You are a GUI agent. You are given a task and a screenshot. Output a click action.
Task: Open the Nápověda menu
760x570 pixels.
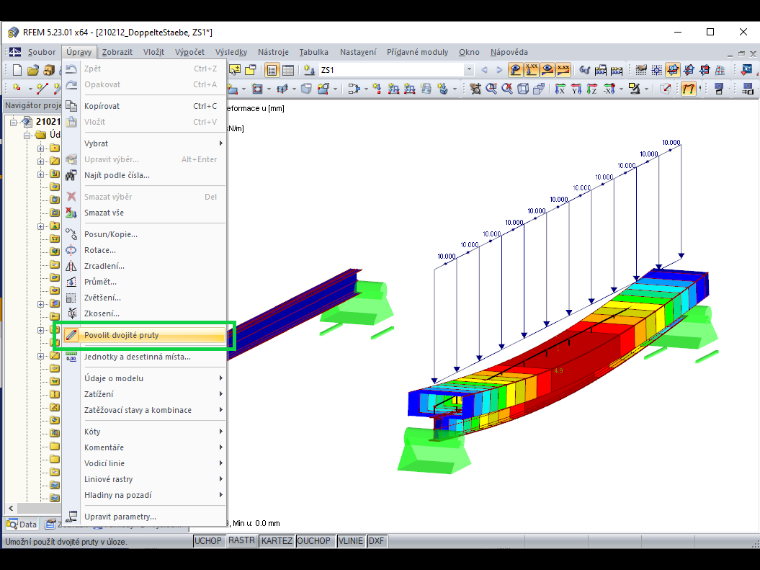click(509, 52)
